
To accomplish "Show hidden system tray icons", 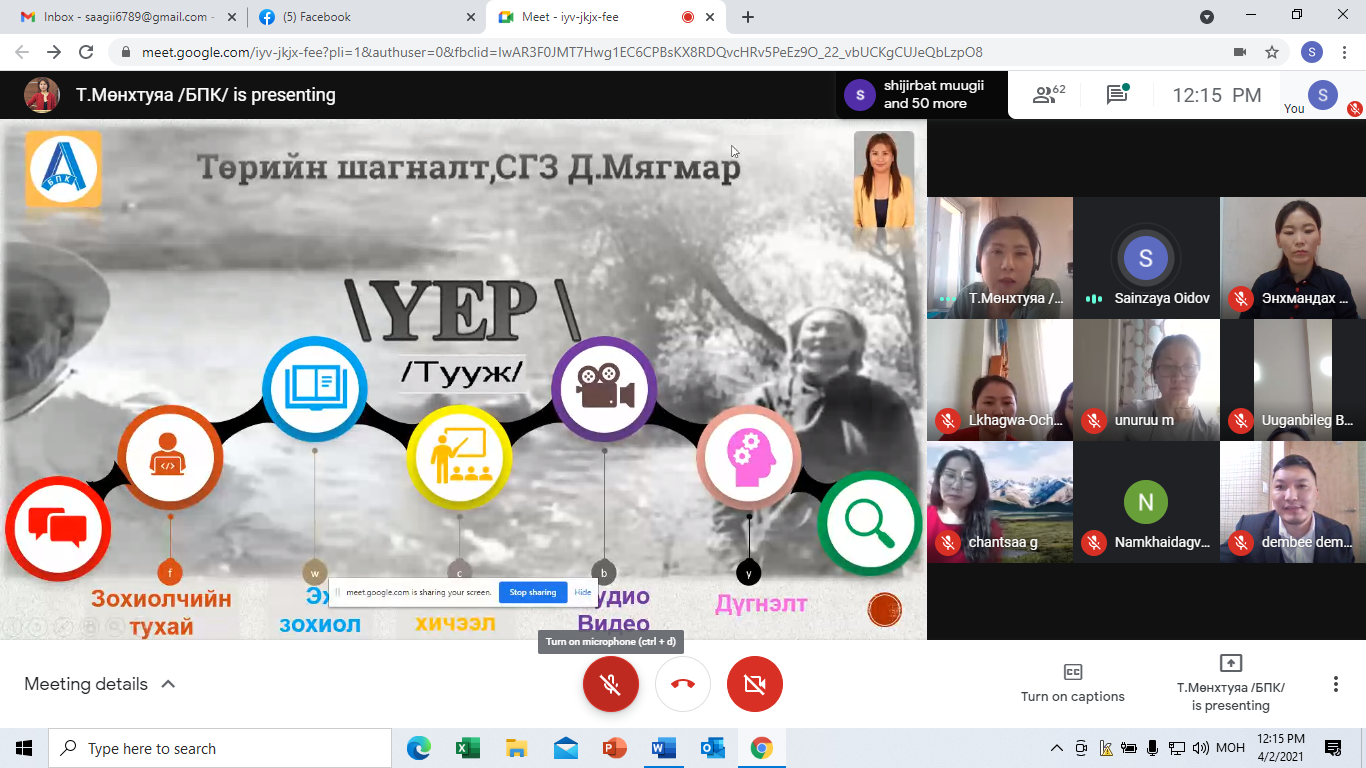I will pos(1057,748).
